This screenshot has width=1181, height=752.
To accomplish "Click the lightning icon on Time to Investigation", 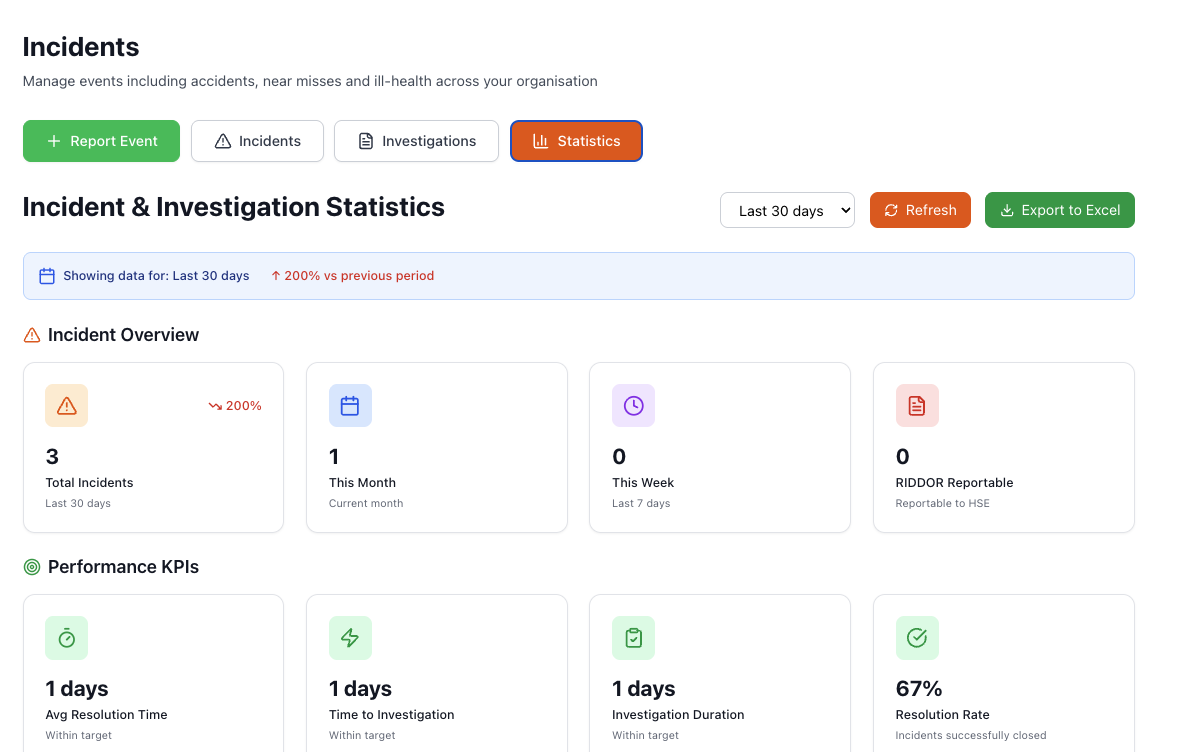I will click(350, 637).
